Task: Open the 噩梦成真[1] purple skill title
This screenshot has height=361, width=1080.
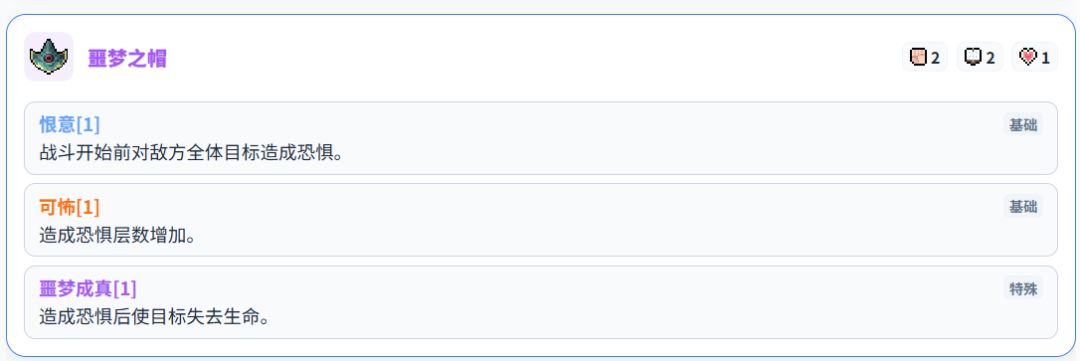Action: (88, 288)
